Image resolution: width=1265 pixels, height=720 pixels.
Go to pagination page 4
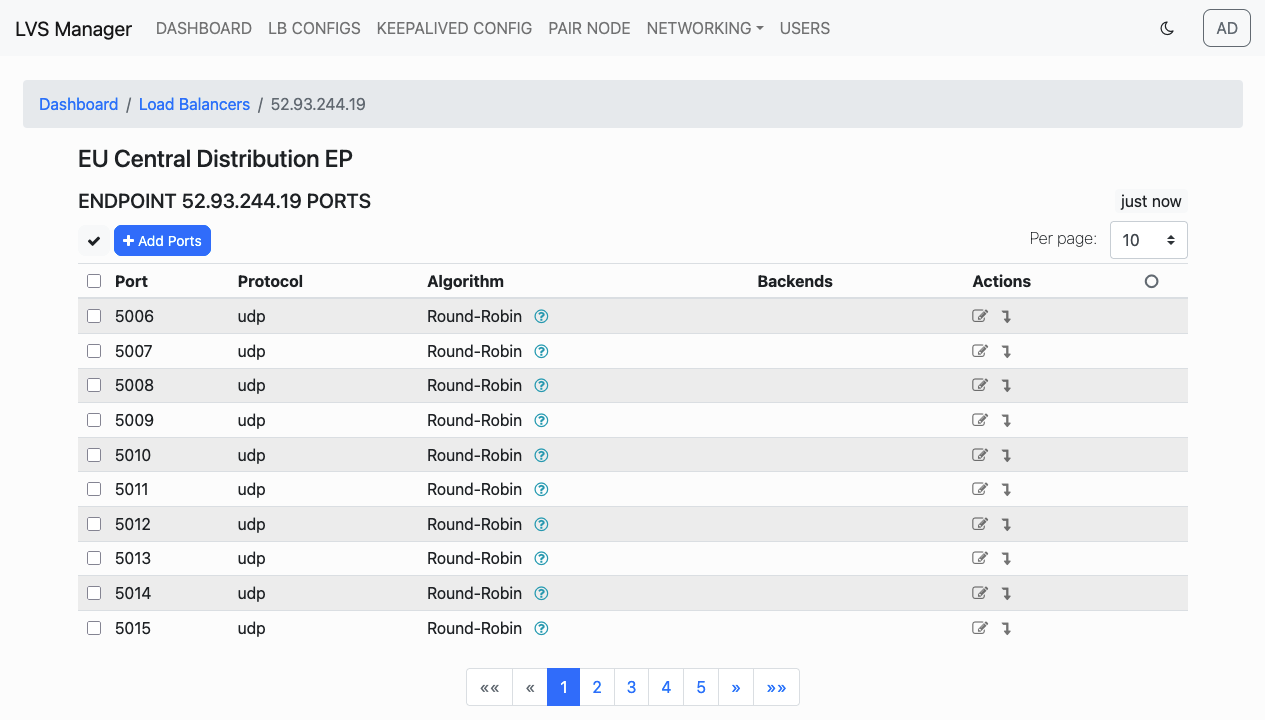(x=666, y=687)
